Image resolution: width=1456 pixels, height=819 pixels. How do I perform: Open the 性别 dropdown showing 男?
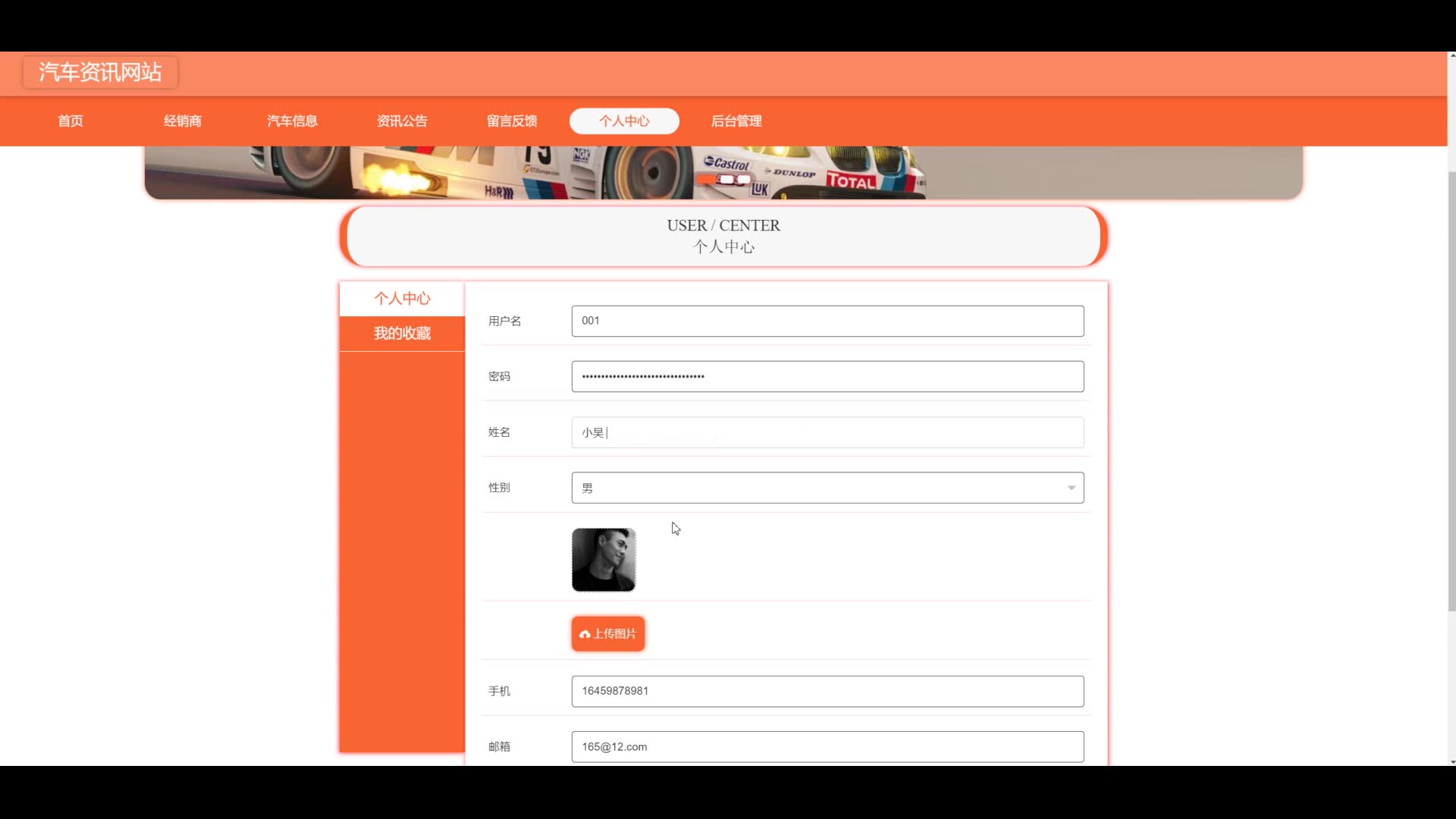point(827,488)
